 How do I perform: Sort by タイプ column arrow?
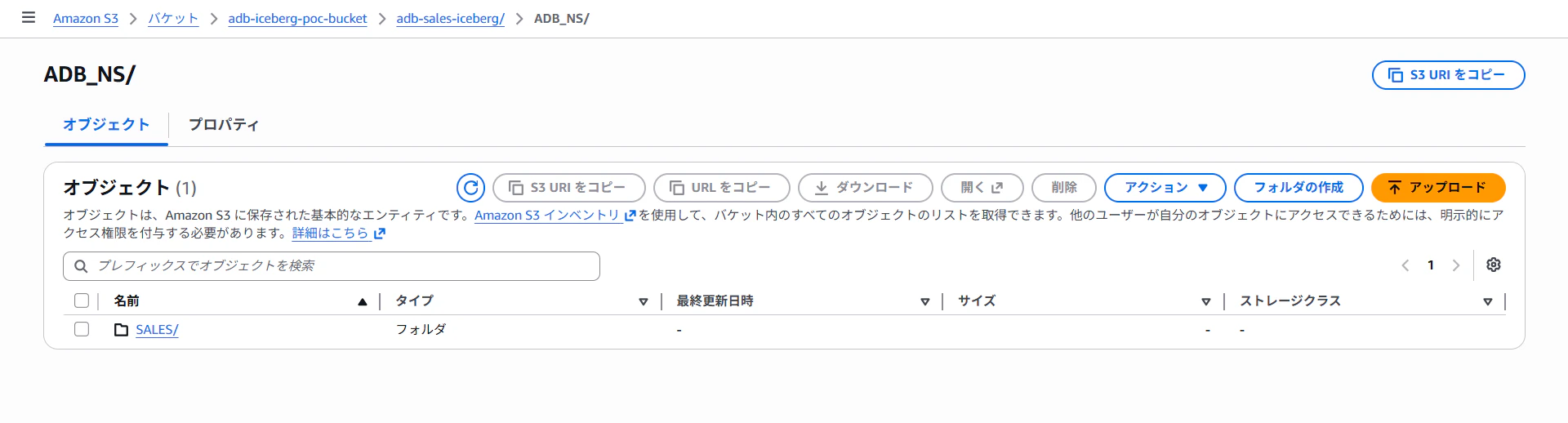[x=644, y=302]
